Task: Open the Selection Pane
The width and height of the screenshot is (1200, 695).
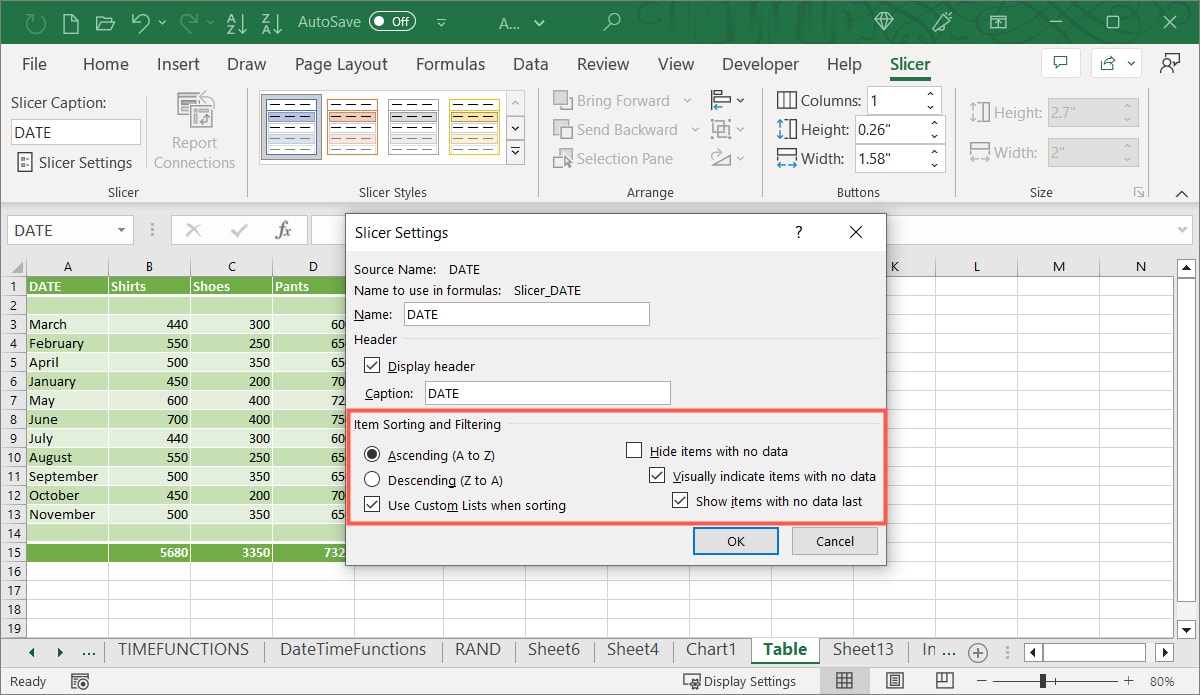Action: coord(614,158)
